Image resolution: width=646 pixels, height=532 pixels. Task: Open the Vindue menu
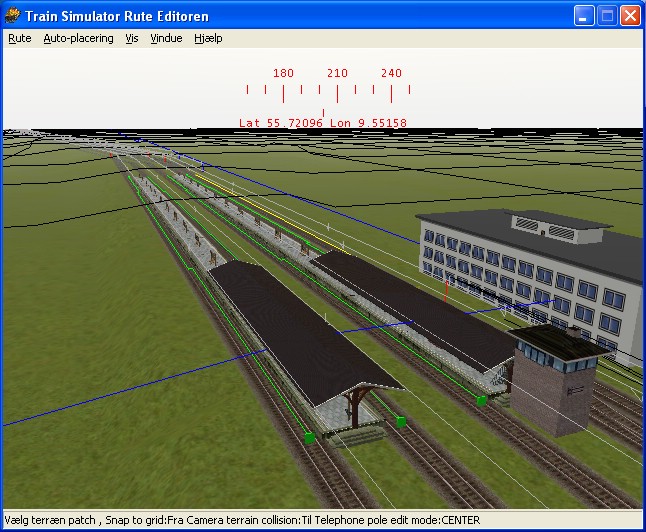pyautogui.click(x=166, y=38)
